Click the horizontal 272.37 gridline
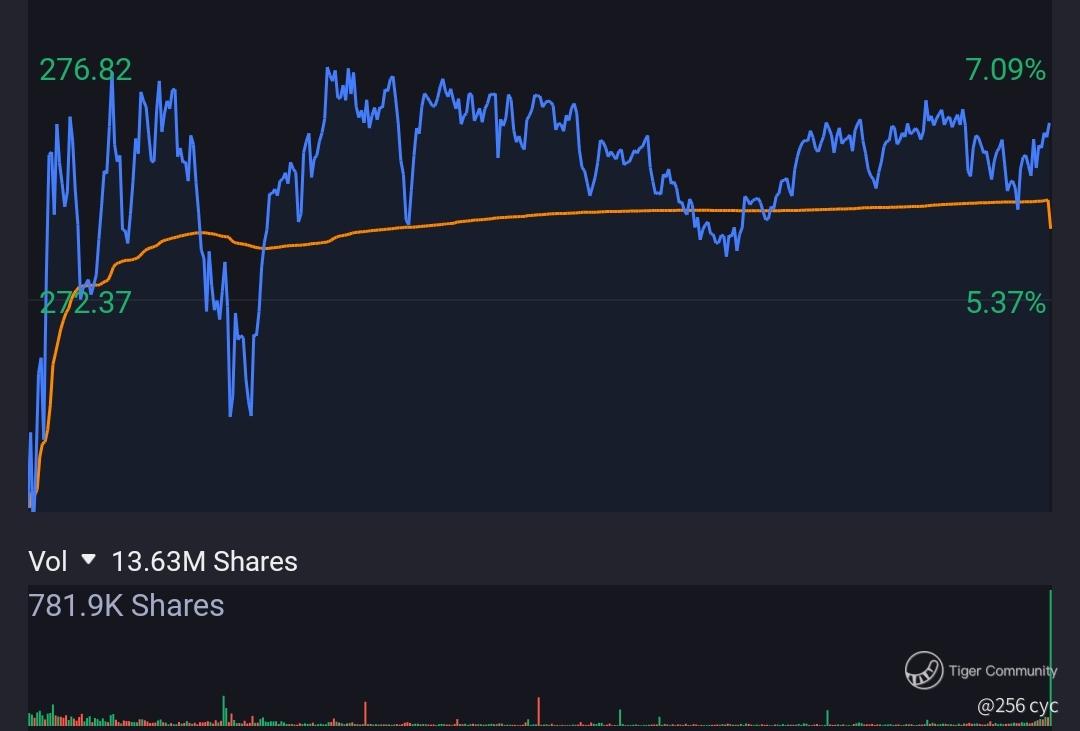The image size is (1080, 731). pos(540,300)
